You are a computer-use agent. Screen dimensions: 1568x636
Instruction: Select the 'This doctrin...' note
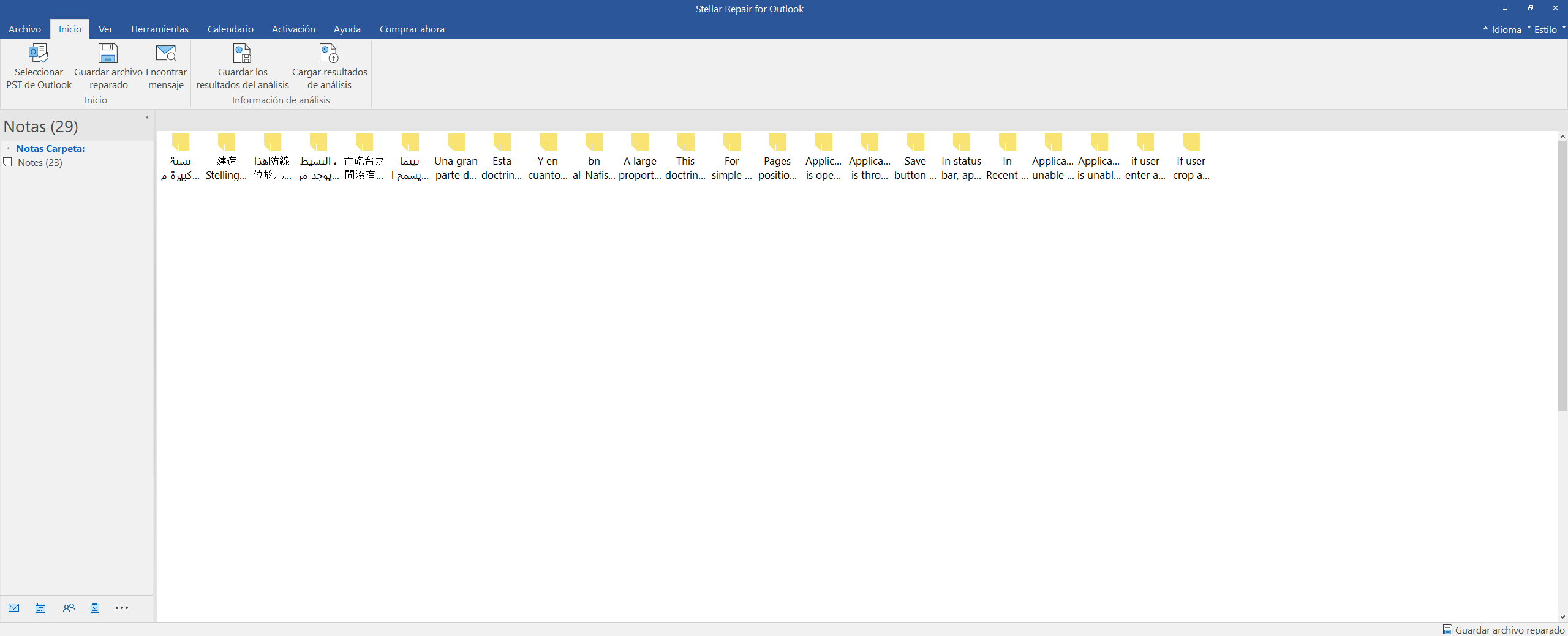click(685, 157)
